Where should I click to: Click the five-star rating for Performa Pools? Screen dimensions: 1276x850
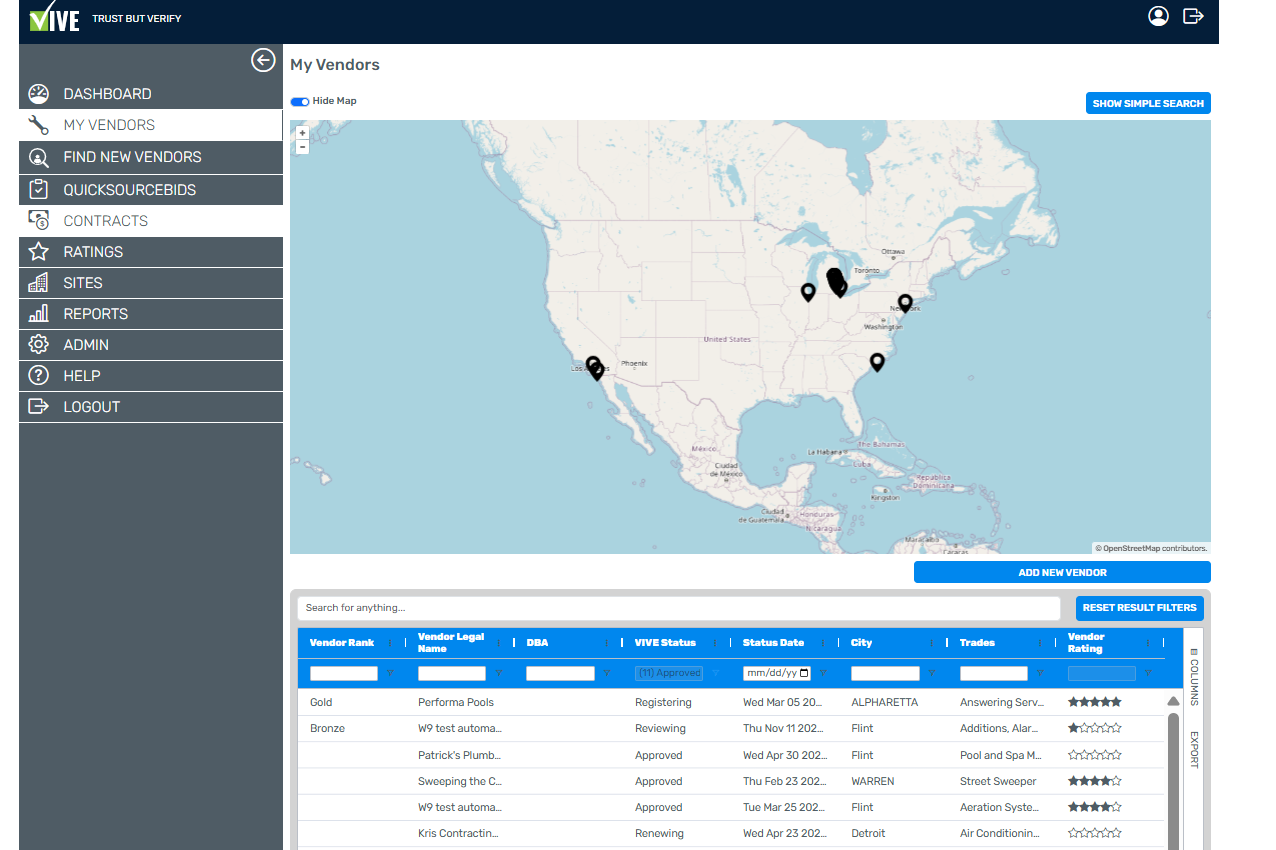coord(1095,702)
